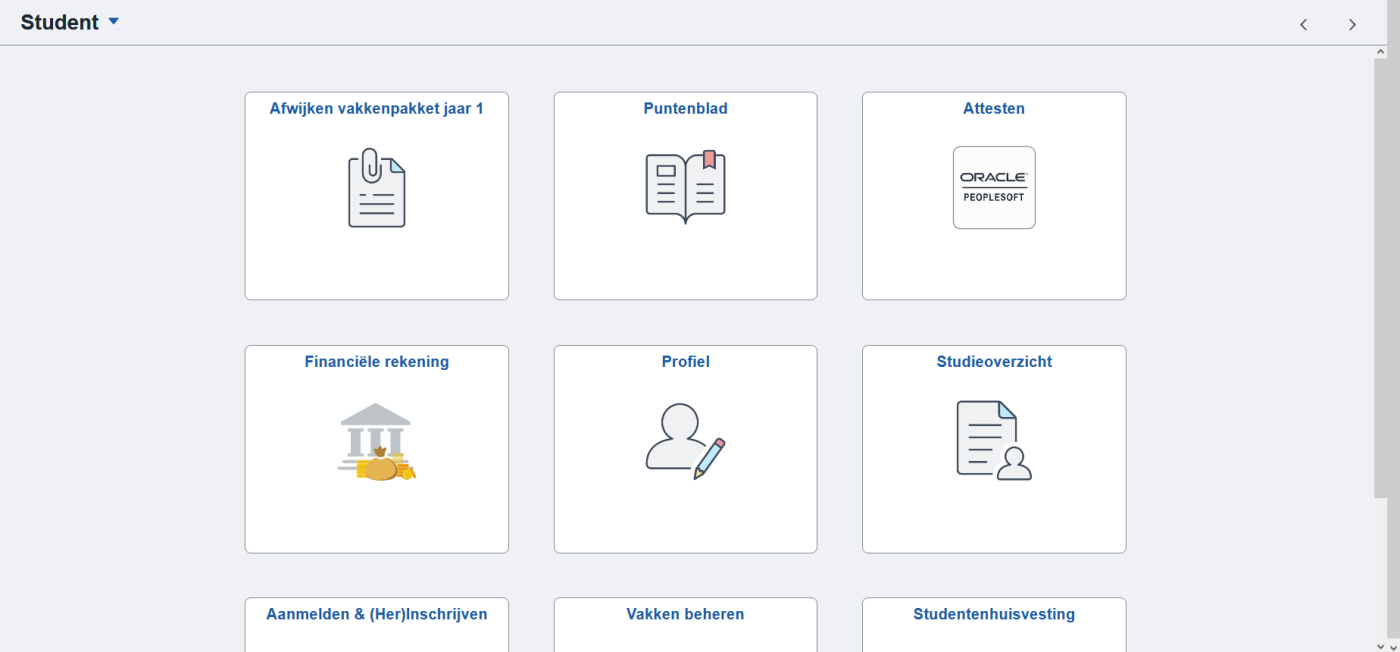This screenshot has height=652, width=1400.
Task: Open the Studentenhuisvesting tile
Action: [x=994, y=624]
